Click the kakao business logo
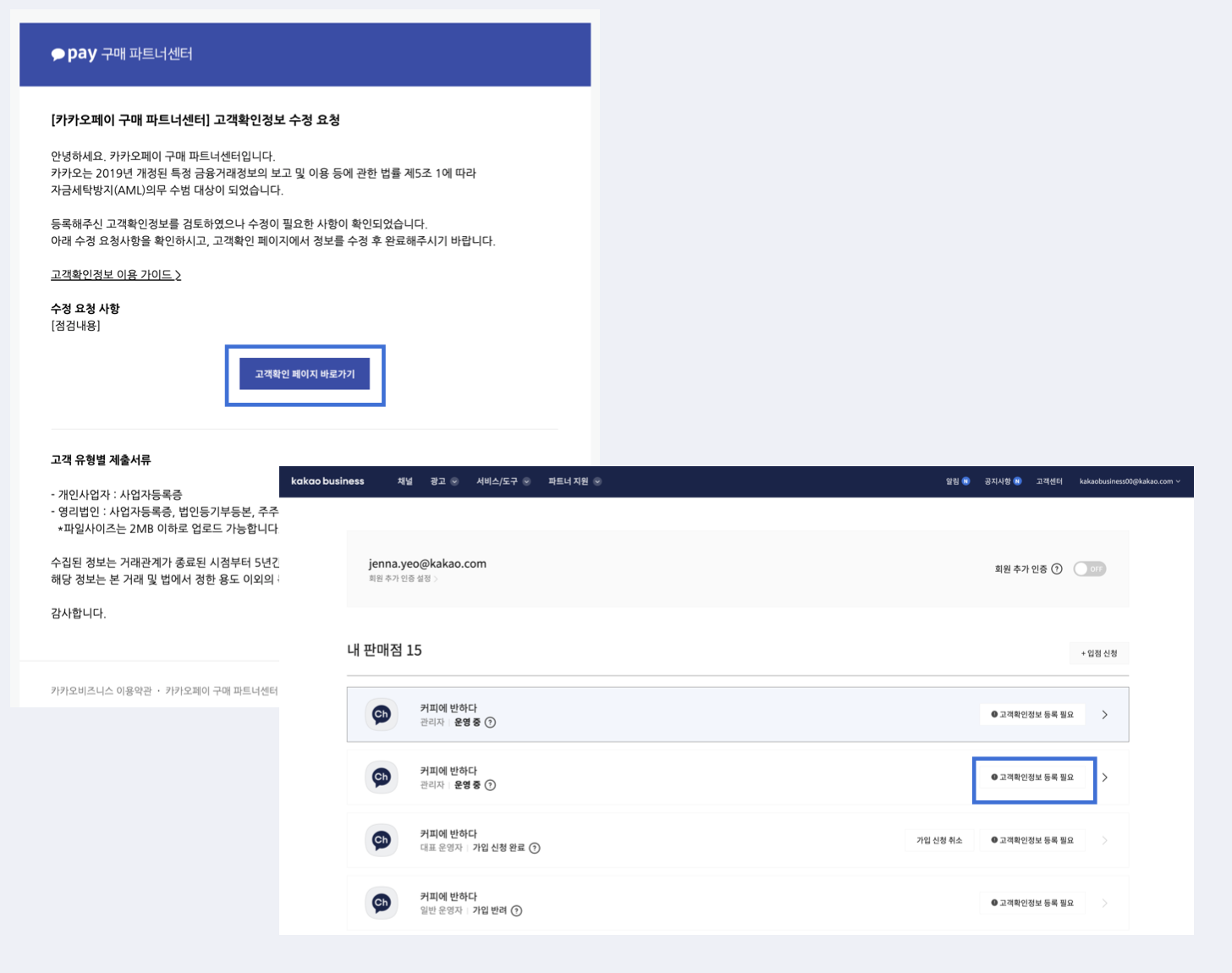Image resolution: width=1232 pixels, height=973 pixels. (327, 481)
